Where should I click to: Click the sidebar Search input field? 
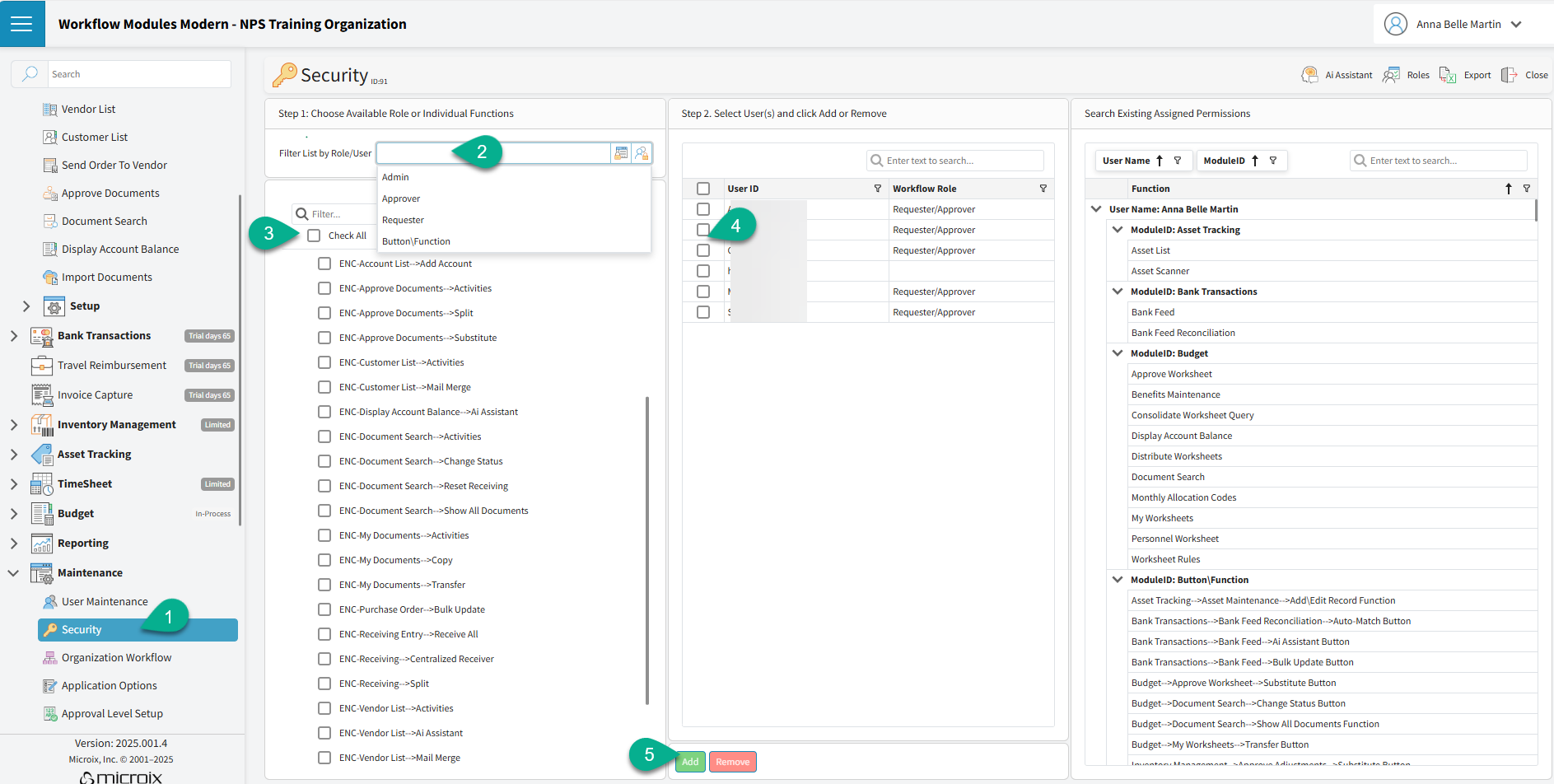pyautogui.click(x=138, y=74)
